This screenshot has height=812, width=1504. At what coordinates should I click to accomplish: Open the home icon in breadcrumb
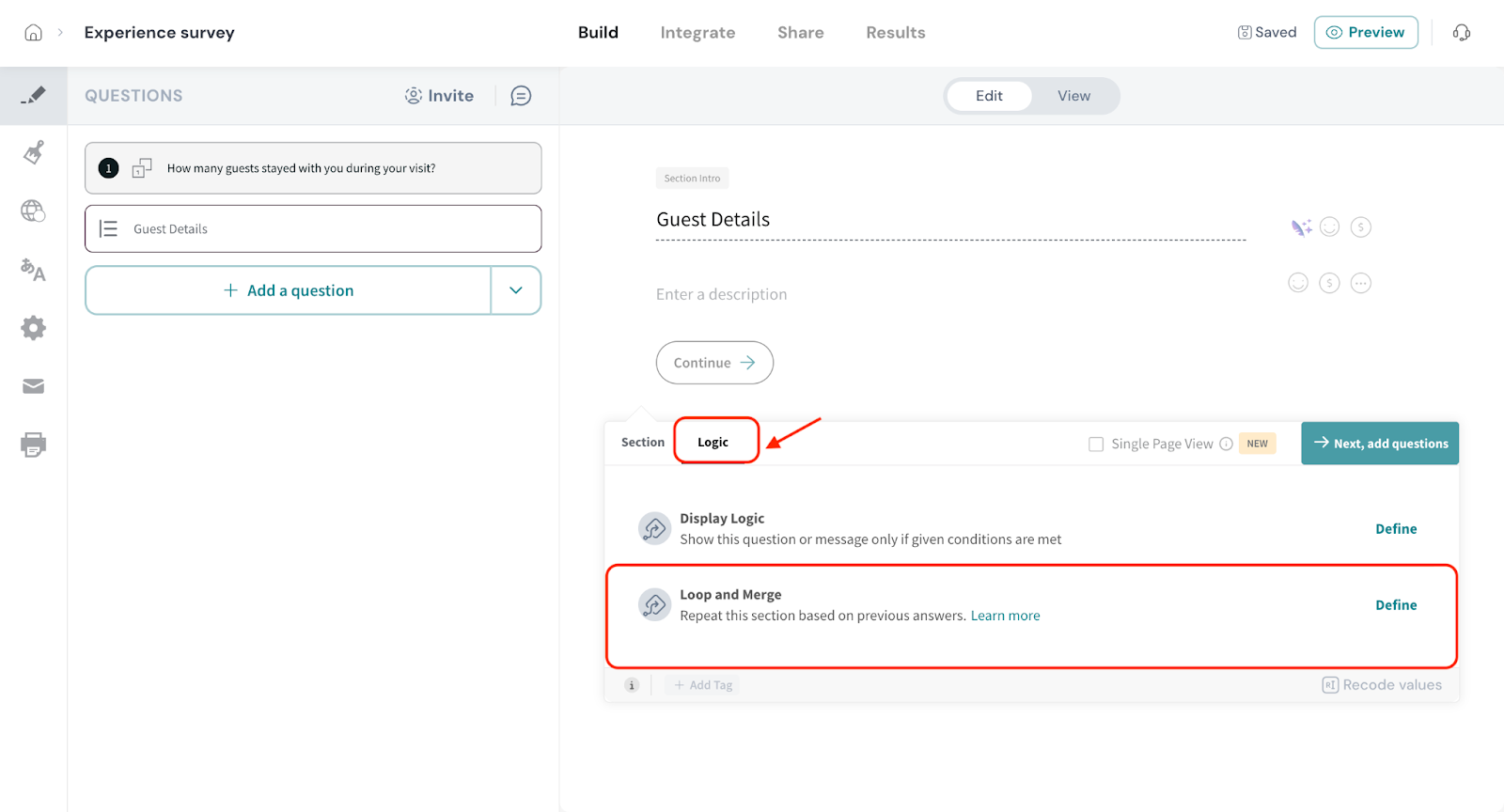tap(33, 33)
